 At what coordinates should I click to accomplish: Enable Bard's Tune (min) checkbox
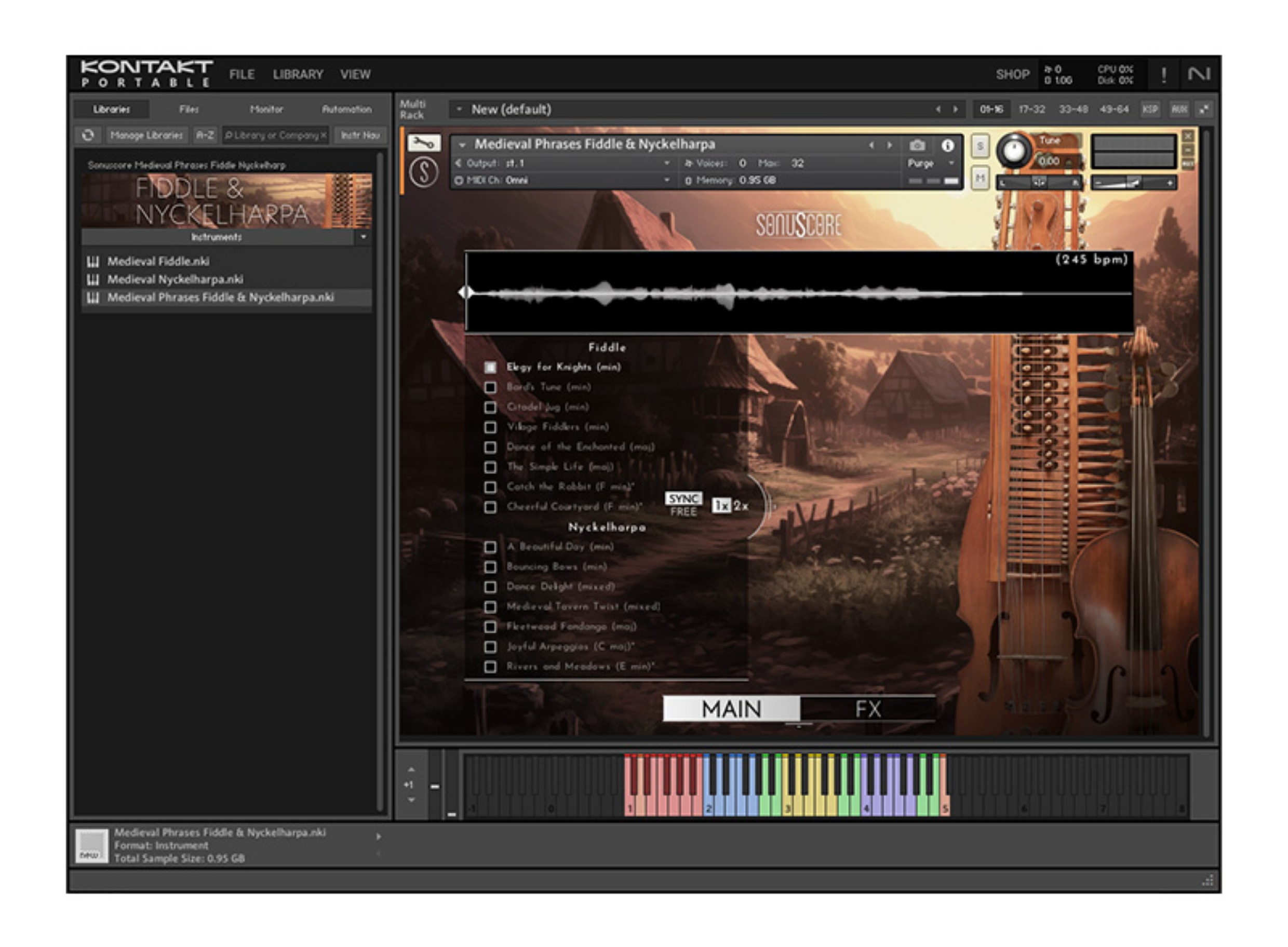(x=490, y=387)
